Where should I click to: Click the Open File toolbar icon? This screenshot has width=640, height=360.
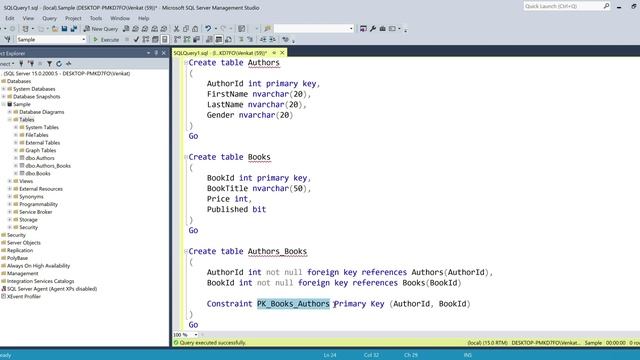click(x=55, y=29)
